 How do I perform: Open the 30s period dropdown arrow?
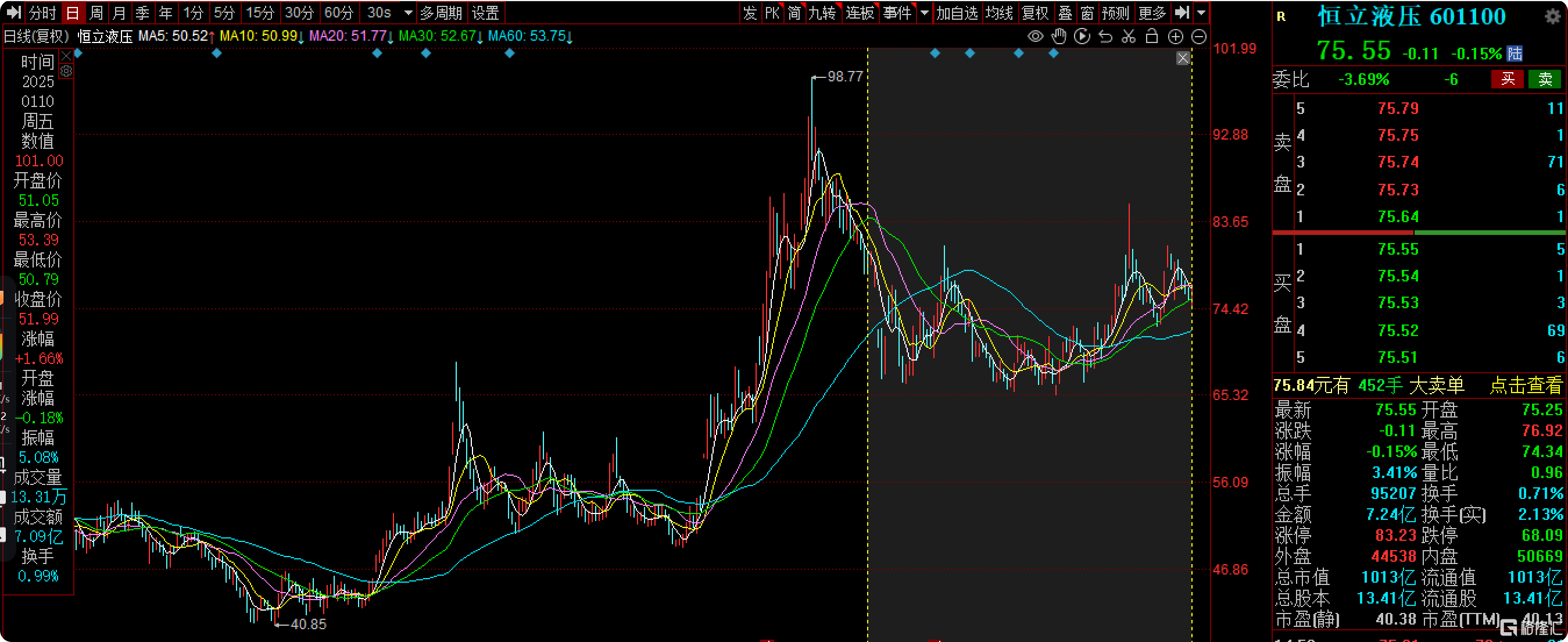pos(409,13)
